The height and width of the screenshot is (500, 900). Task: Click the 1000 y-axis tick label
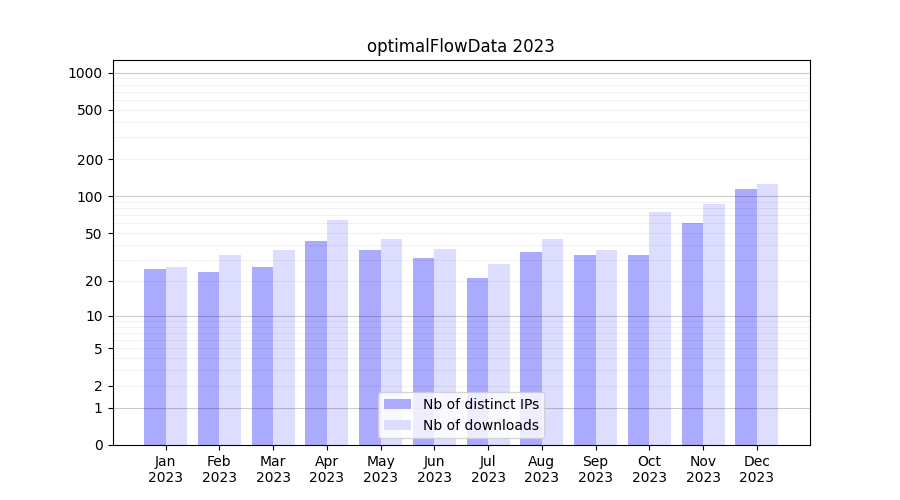click(85, 73)
